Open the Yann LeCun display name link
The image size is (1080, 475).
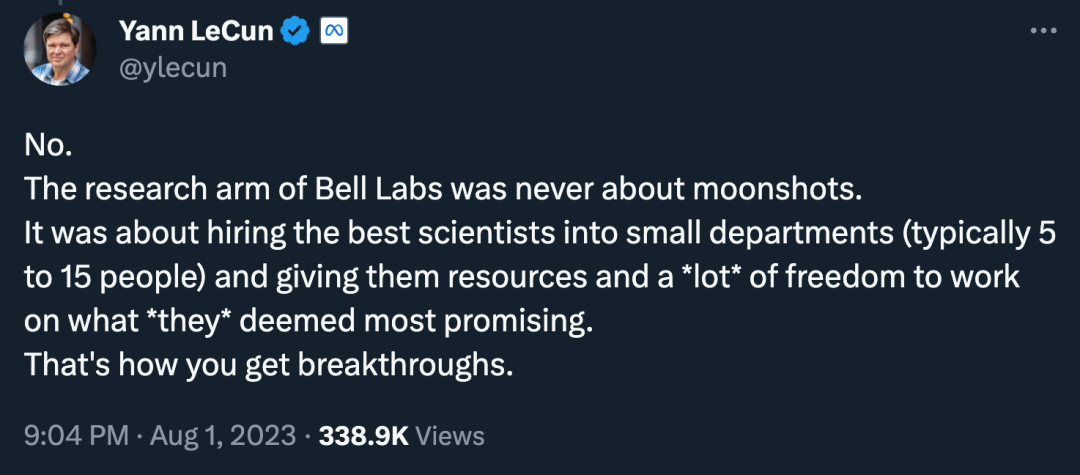(x=196, y=31)
